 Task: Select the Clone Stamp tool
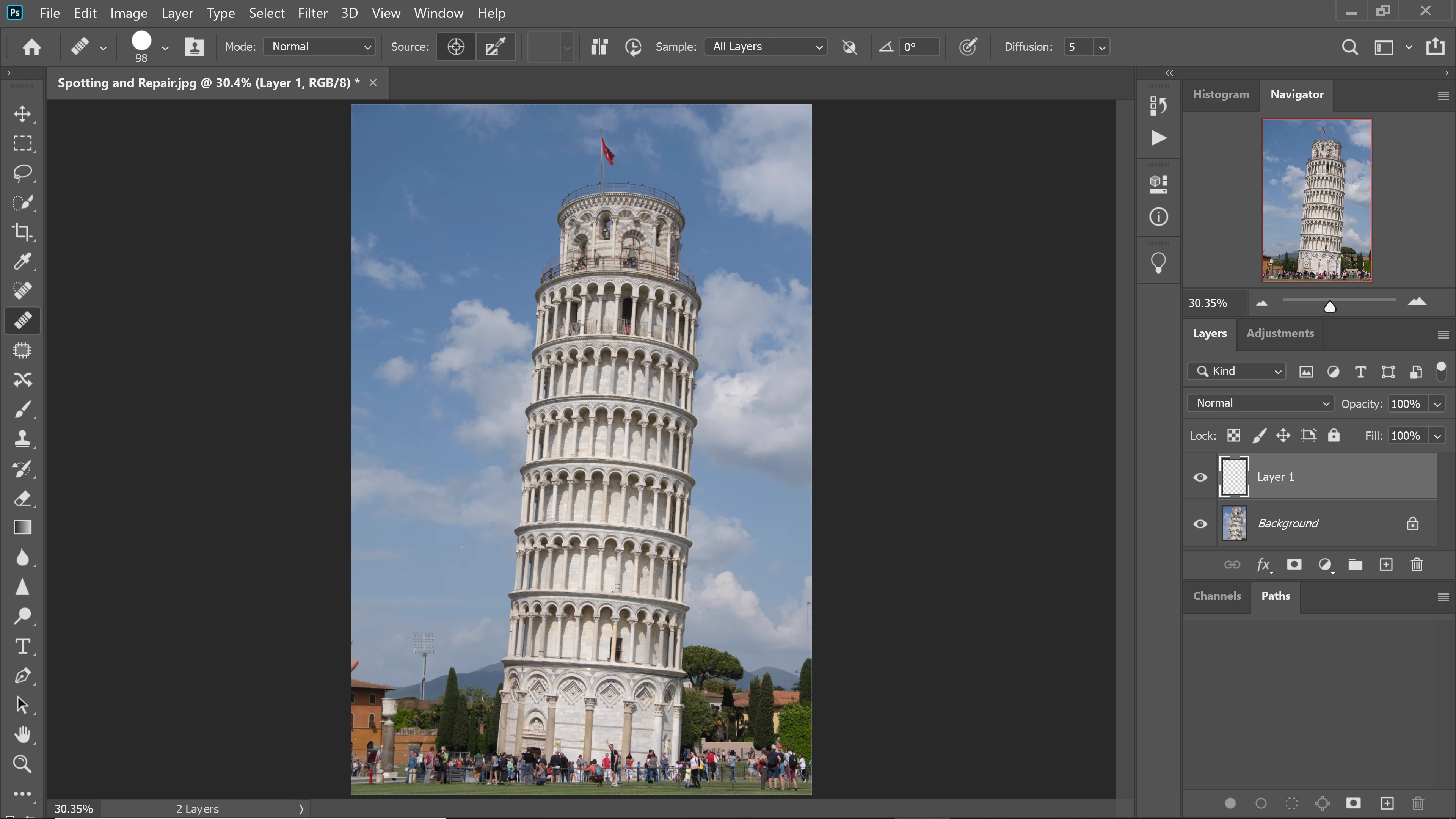pyautogui.click(x=23, y=439)
